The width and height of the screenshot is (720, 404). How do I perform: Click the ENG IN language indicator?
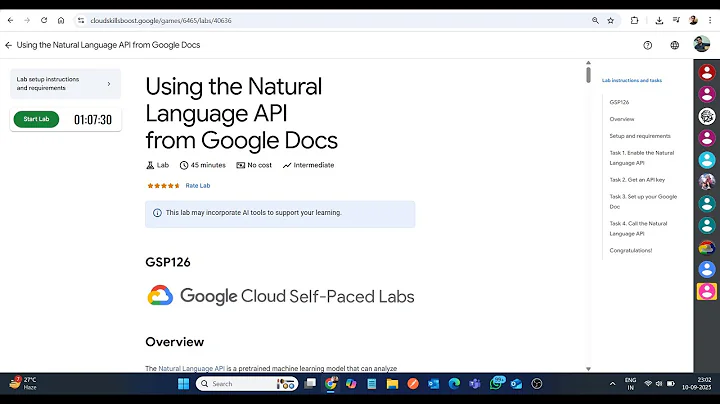630,384
